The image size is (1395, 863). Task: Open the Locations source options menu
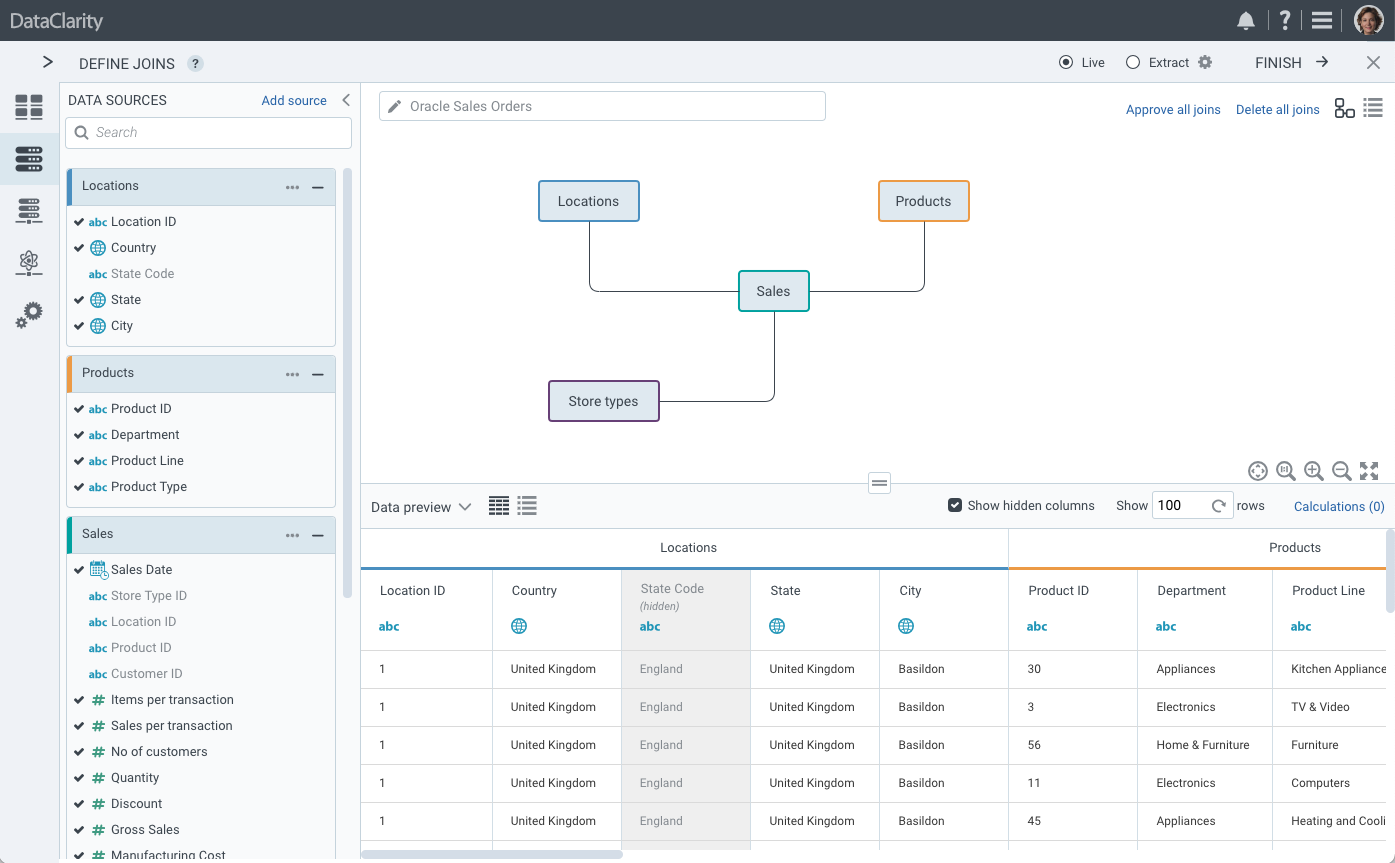point(292,187)
